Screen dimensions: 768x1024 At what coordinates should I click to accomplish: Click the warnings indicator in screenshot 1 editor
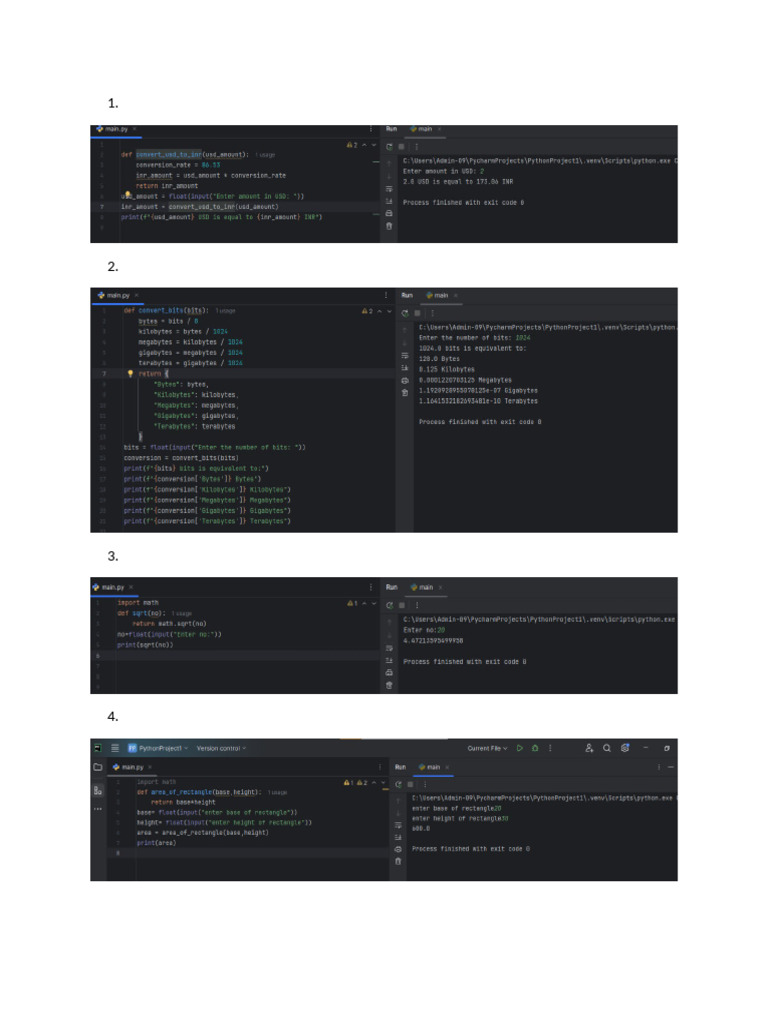[x=352, y=145]
